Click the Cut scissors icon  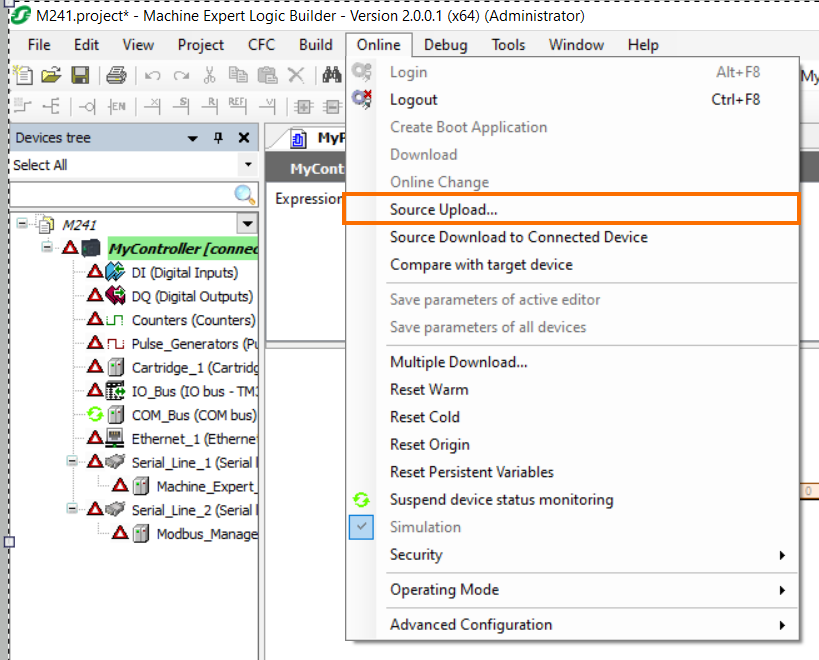click(x=209, y=75)
